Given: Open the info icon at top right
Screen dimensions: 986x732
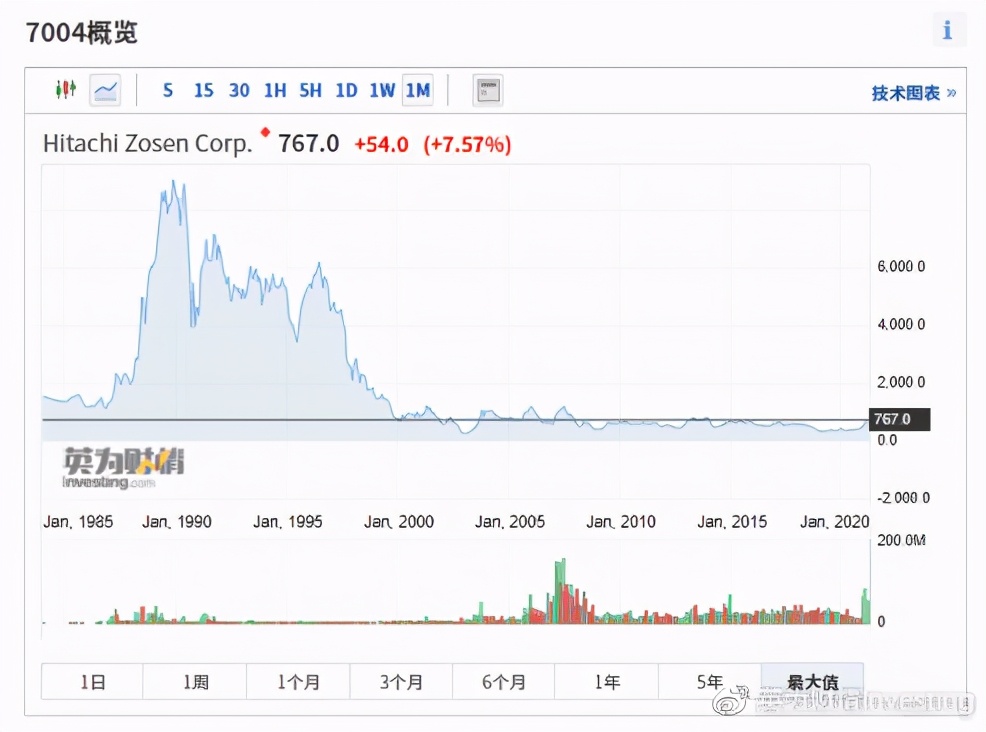Looking at the screenshot, I should (x=948, y=30).
